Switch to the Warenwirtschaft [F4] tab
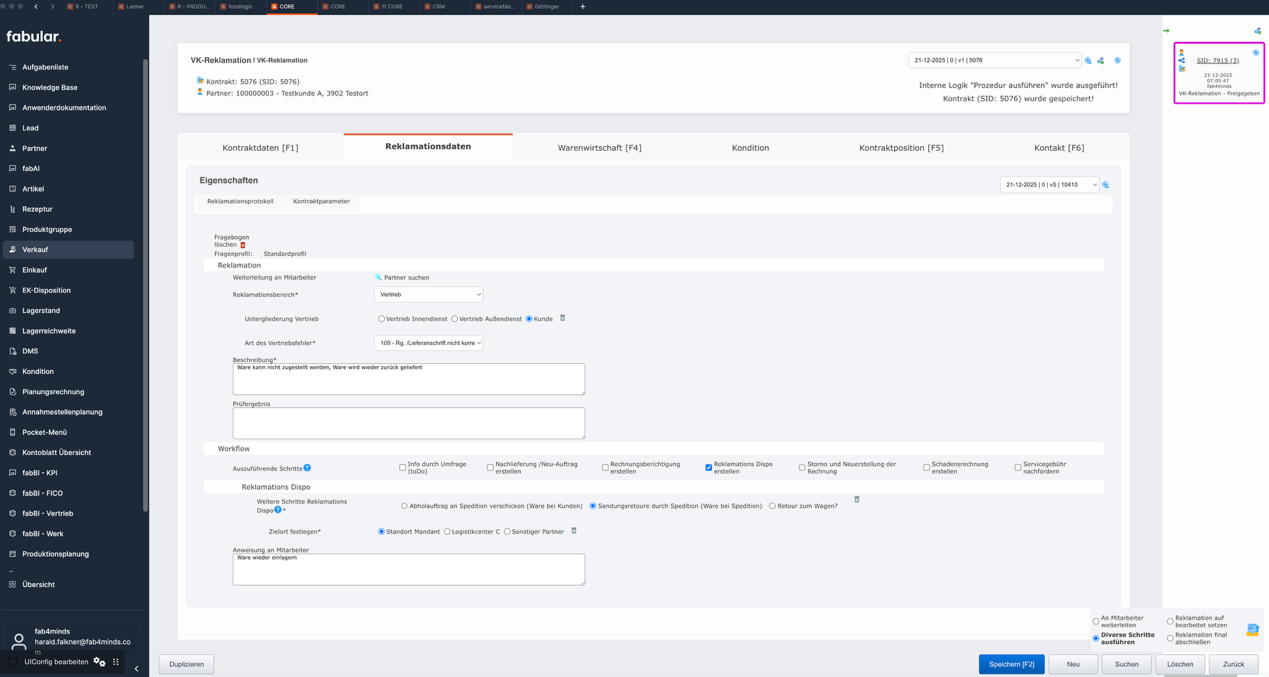 click(x=599, y=148)
